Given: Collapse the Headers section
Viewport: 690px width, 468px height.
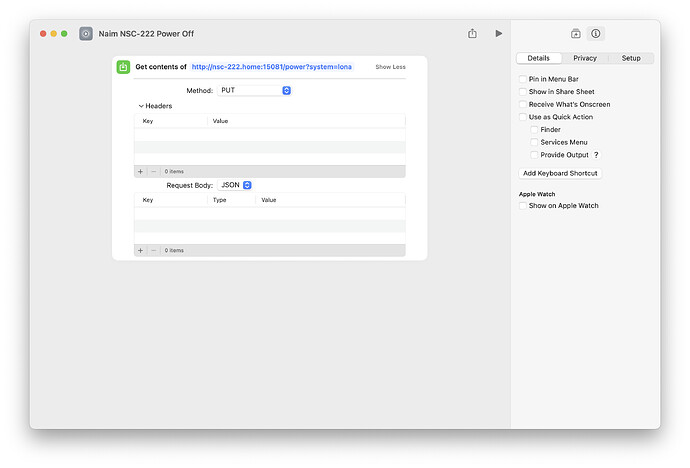Looking at the screenshot, I should [x=141, y=106].
